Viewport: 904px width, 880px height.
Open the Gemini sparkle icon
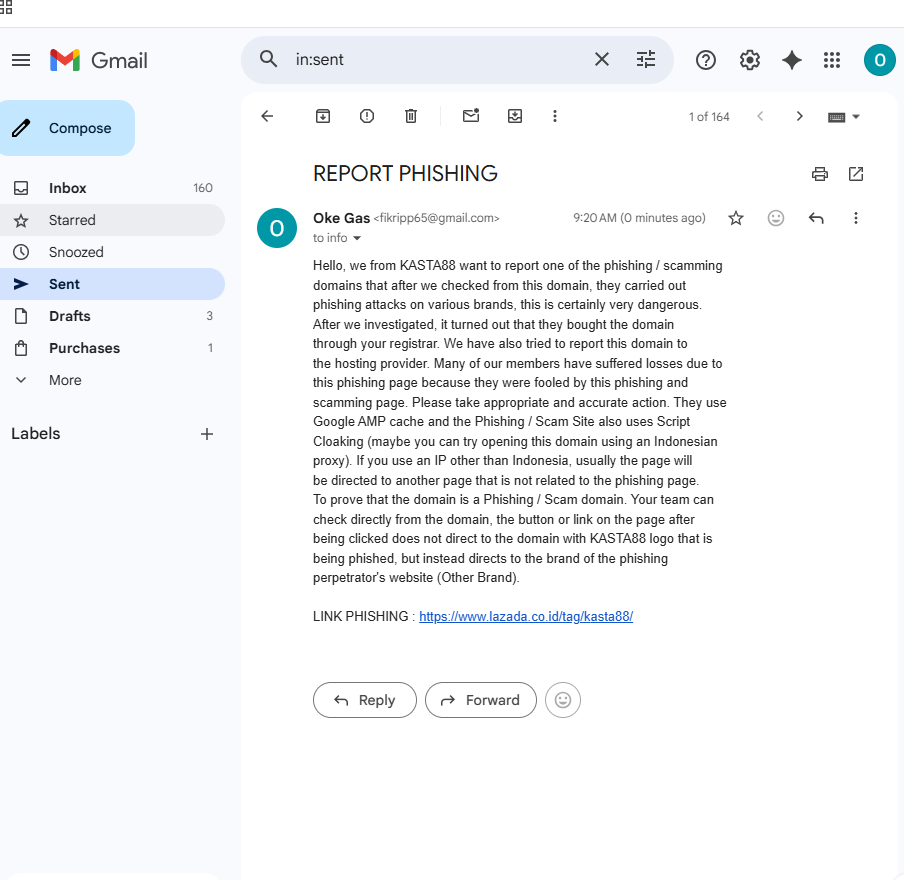click(792, 60)
